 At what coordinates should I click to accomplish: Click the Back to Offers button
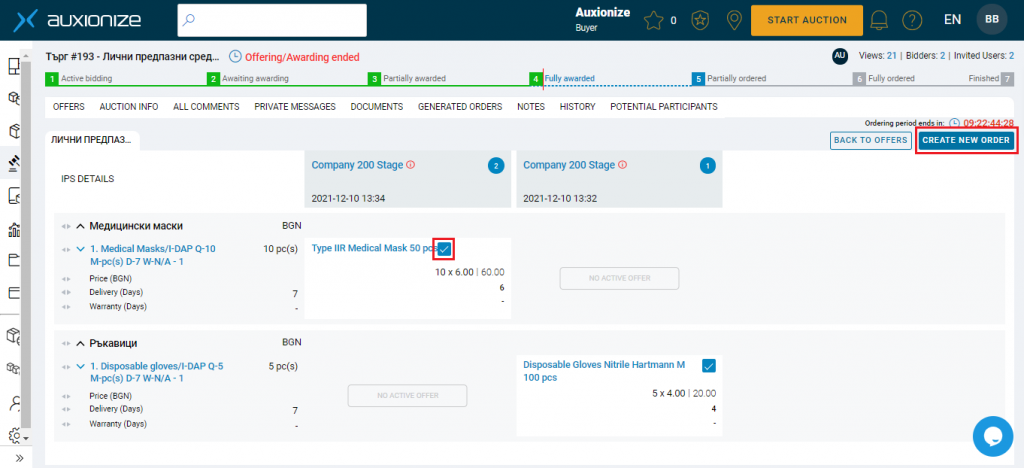point(870,140)
